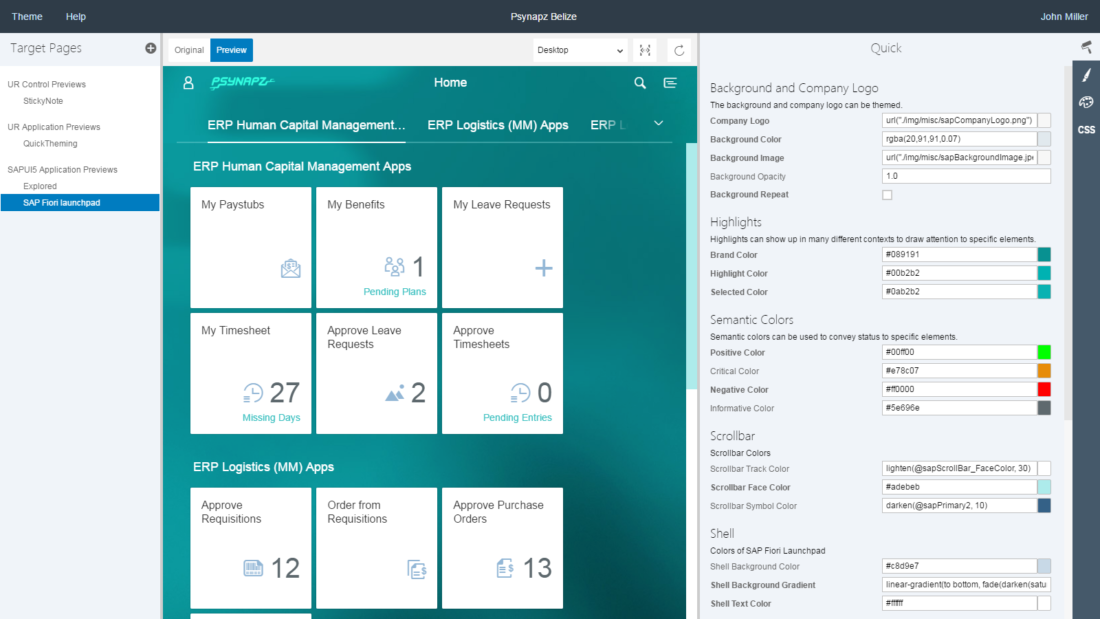
Task: Click Pending Plans link on My Benefits
Action: click(x=394, y=292)
